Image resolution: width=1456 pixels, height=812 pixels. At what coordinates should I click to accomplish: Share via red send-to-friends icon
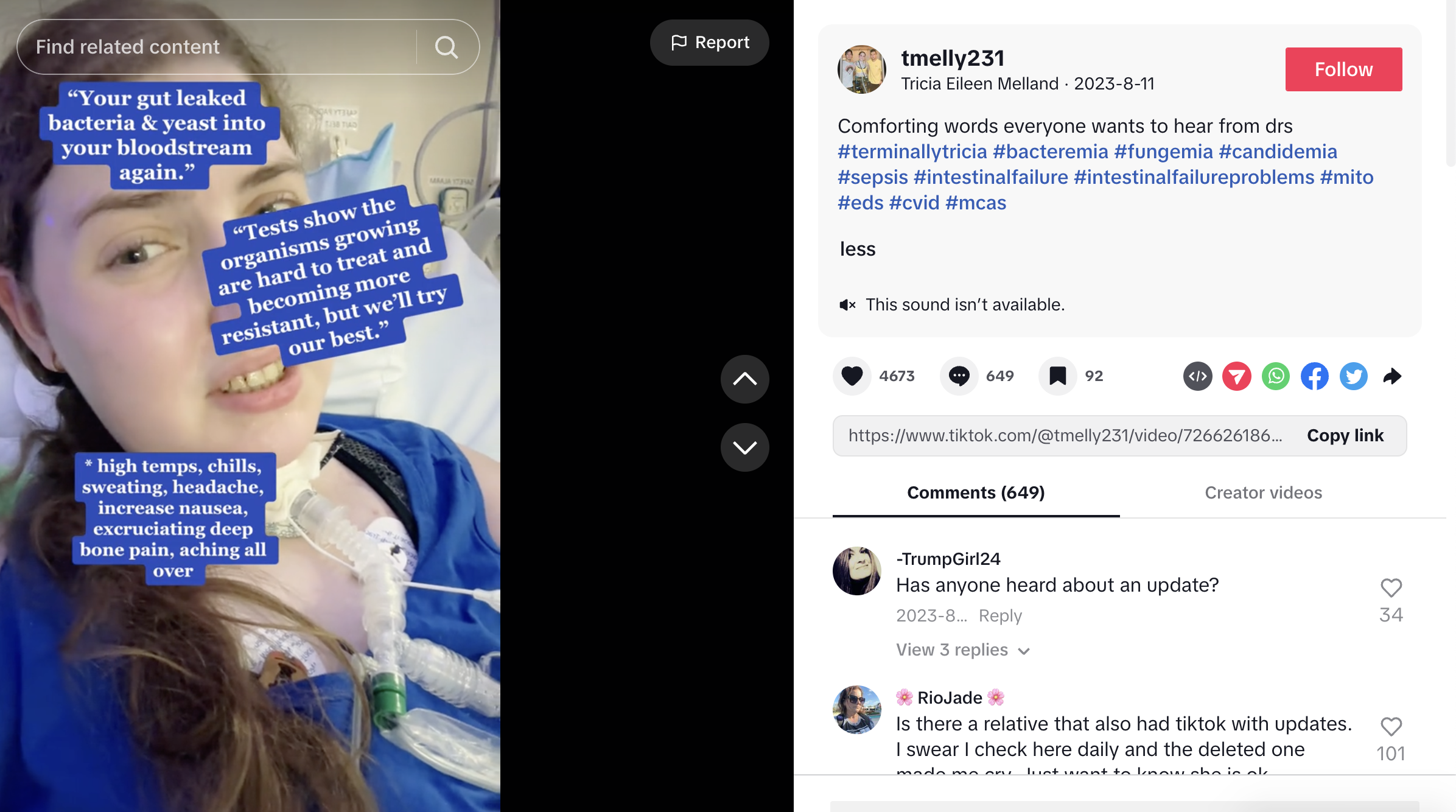click(x=1237, y=376)
